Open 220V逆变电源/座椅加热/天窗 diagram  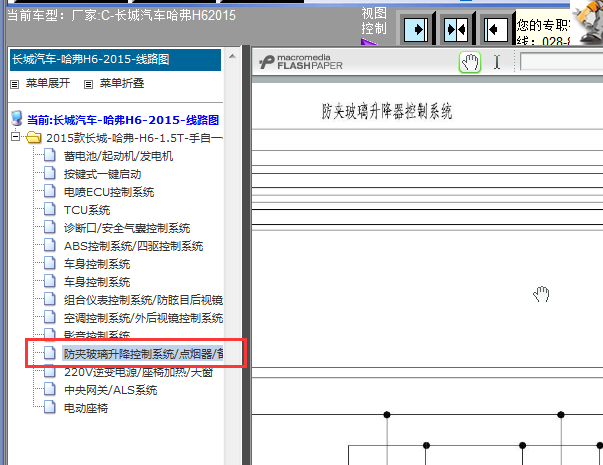138,372
